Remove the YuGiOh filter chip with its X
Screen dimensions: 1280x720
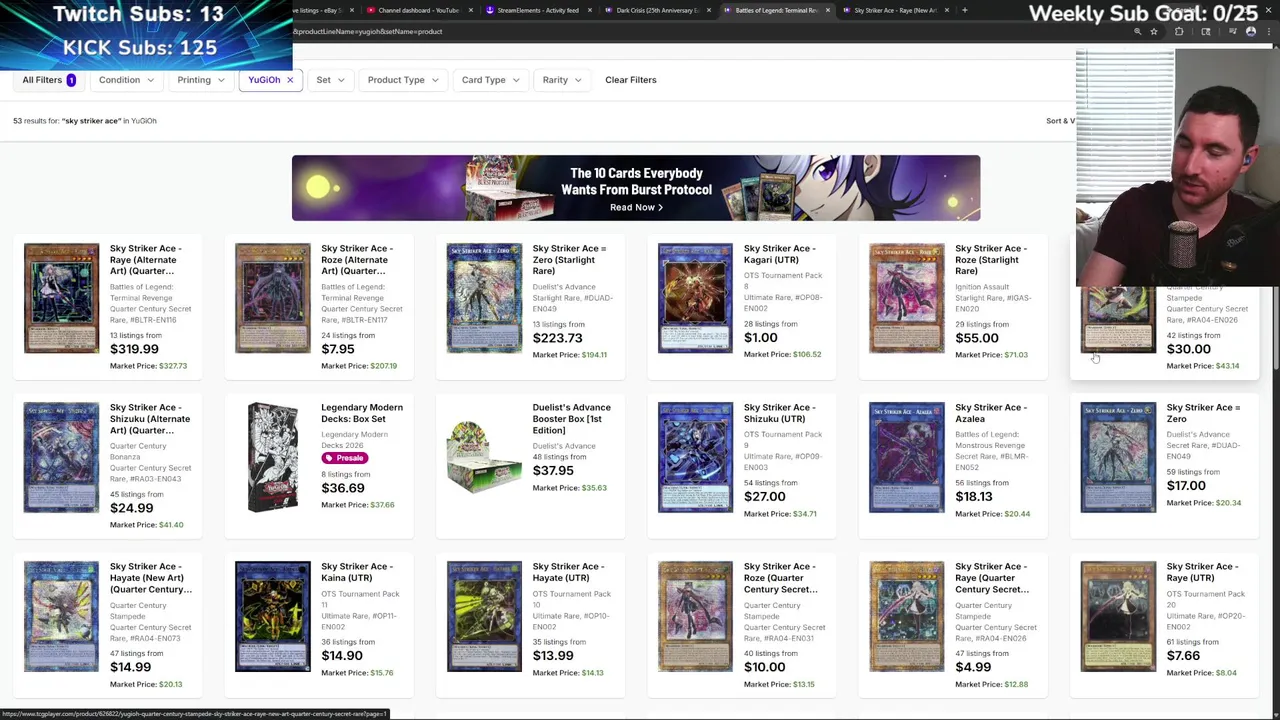click(290, 80)
